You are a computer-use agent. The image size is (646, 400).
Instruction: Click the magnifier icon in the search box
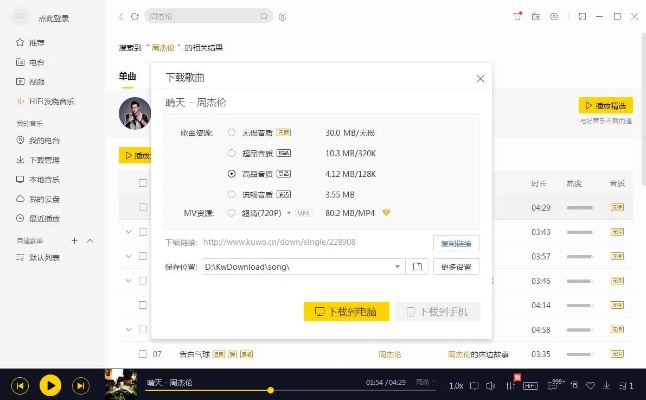tap(264, 16)
